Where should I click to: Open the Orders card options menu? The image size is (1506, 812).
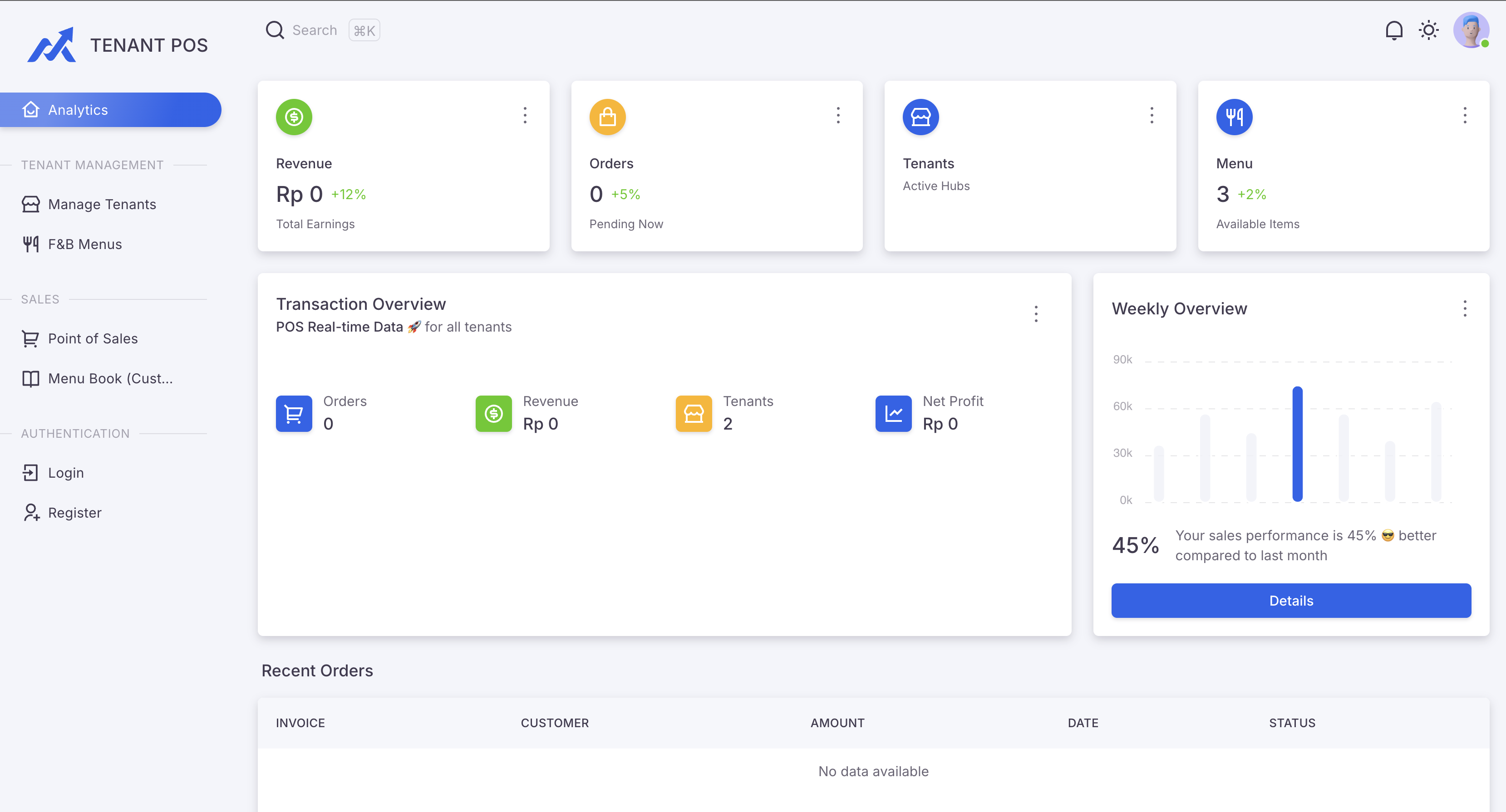(838, 115)
